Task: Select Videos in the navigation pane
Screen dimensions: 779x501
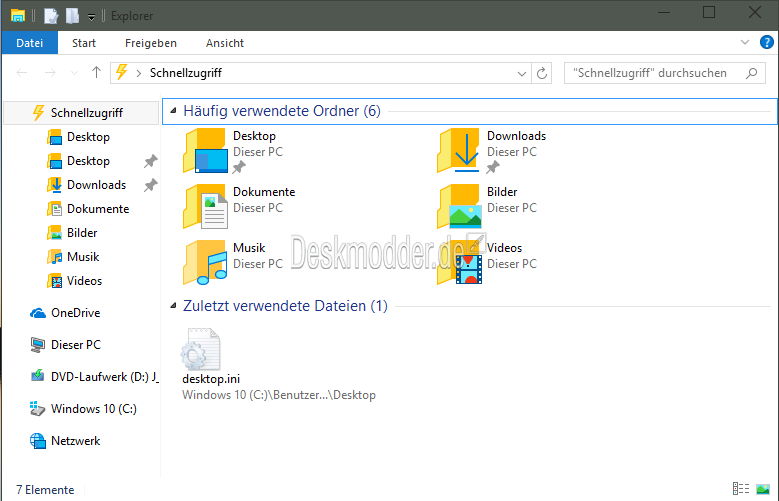Action: point(84,281)
